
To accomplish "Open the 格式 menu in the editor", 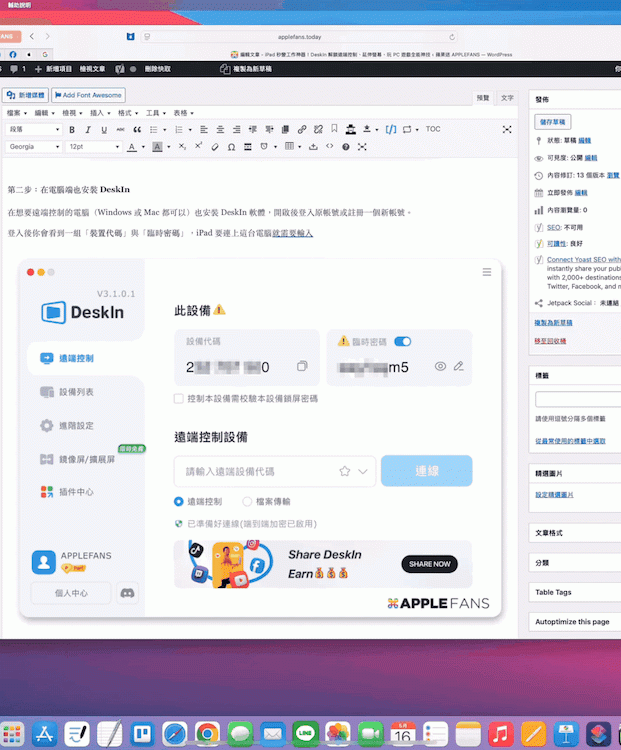I will 128,113.
